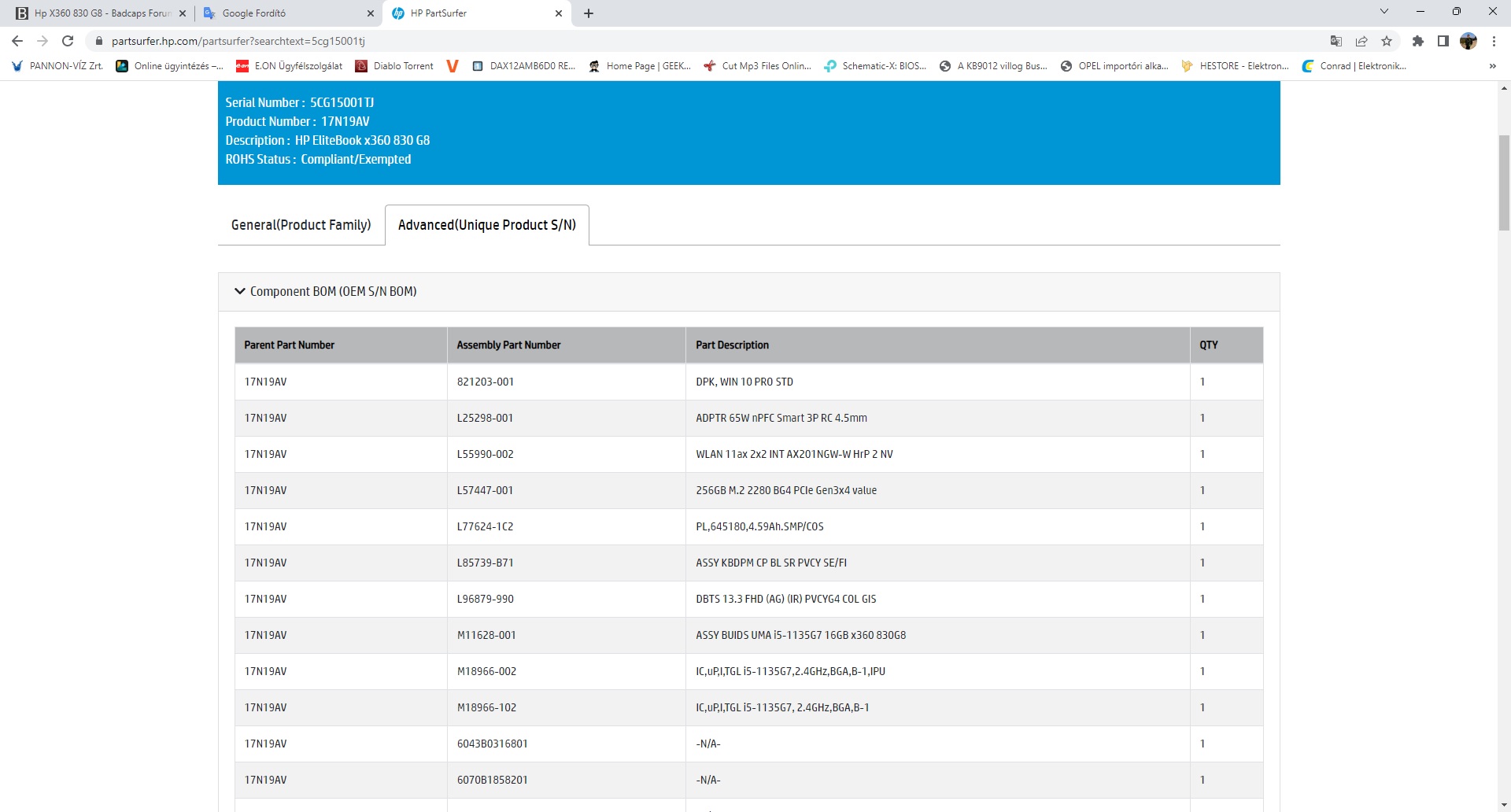Screen dimensions: 1511x812
Task: Select Advanced(Unique Product S/N) tab
Action: [x=487, y=225]
